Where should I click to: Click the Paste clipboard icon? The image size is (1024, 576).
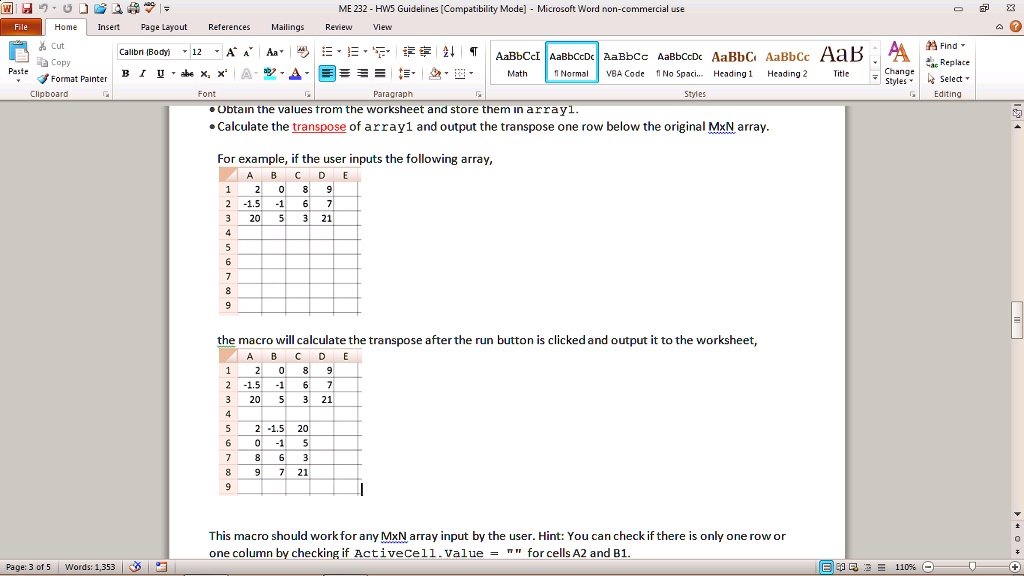tap(18, 54)
